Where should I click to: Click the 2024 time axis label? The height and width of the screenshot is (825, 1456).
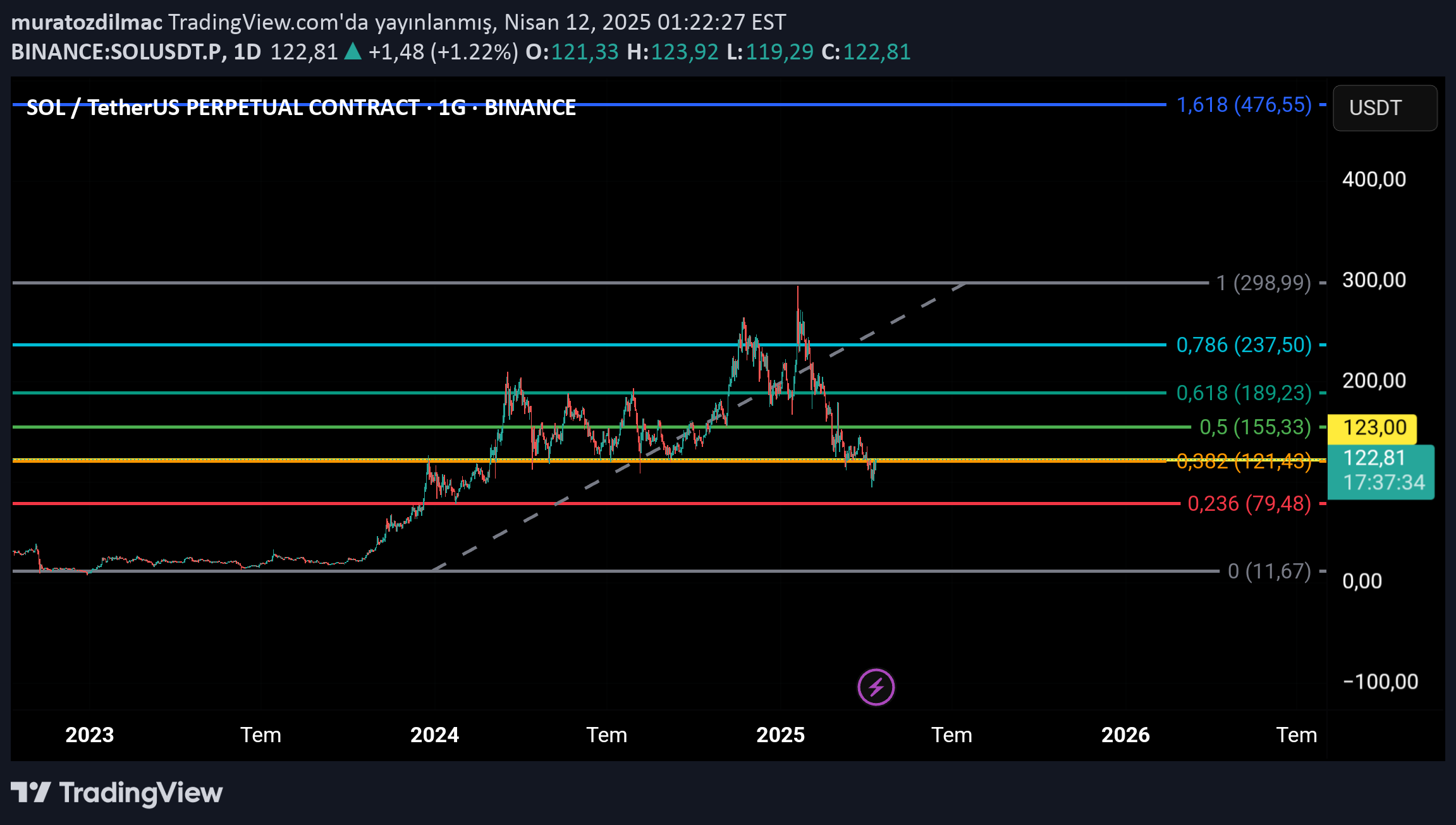pyautogui.click(x=434, y=735)
